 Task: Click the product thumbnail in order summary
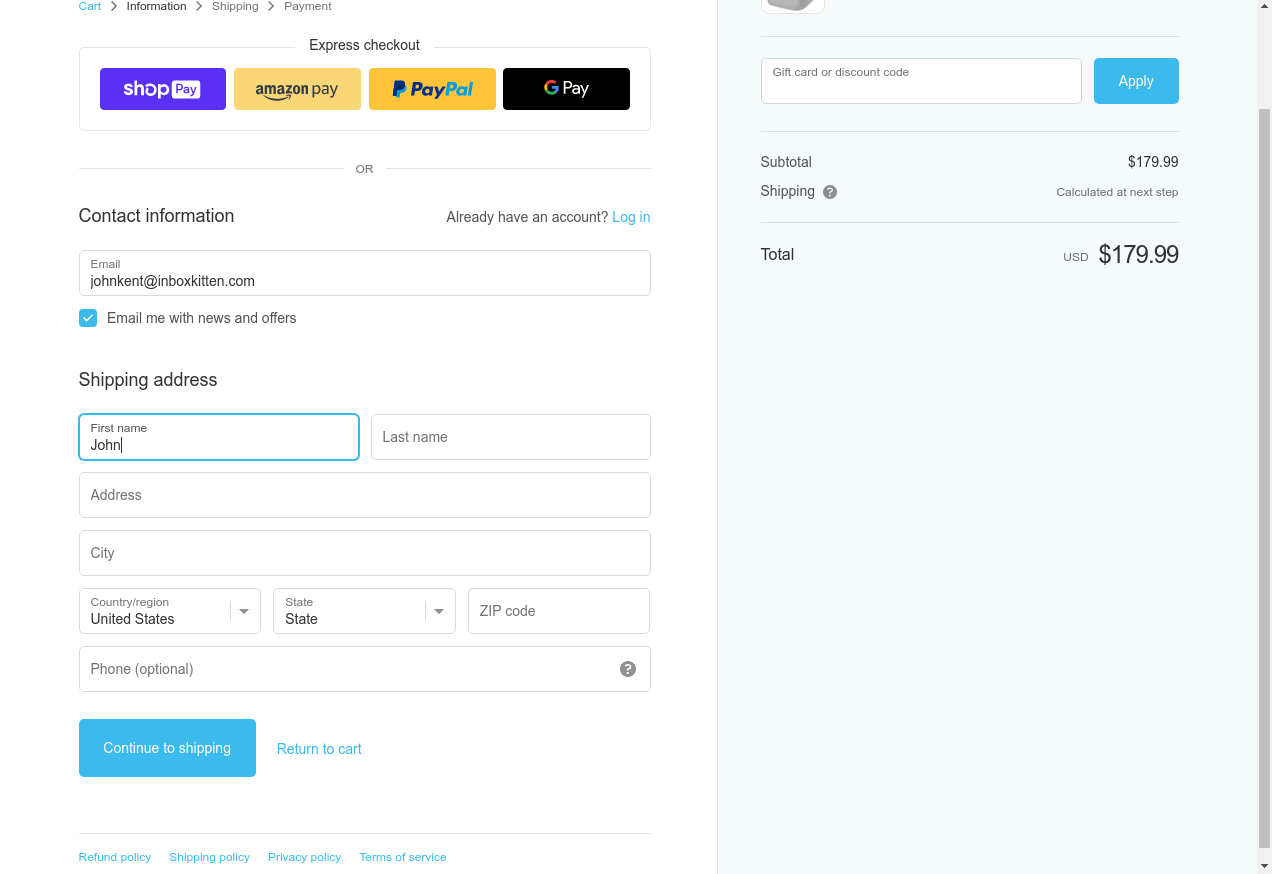pyautogui.click(x=793, y=5)
